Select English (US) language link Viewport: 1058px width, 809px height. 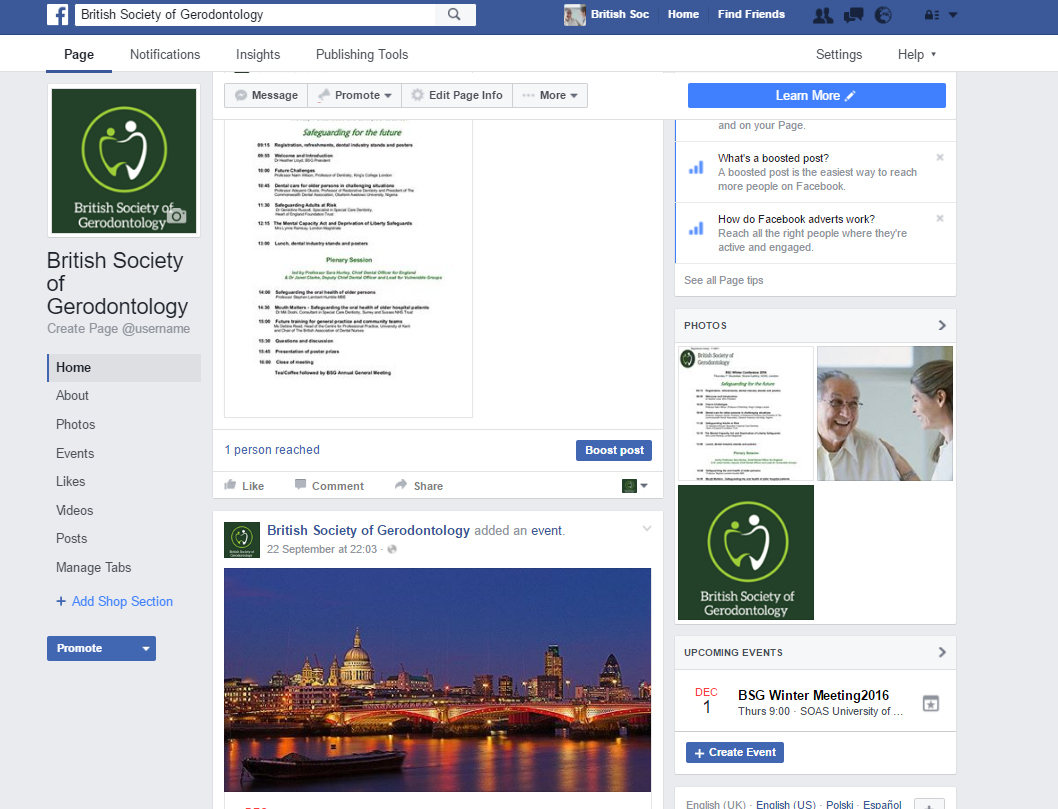tap(785, 804)
